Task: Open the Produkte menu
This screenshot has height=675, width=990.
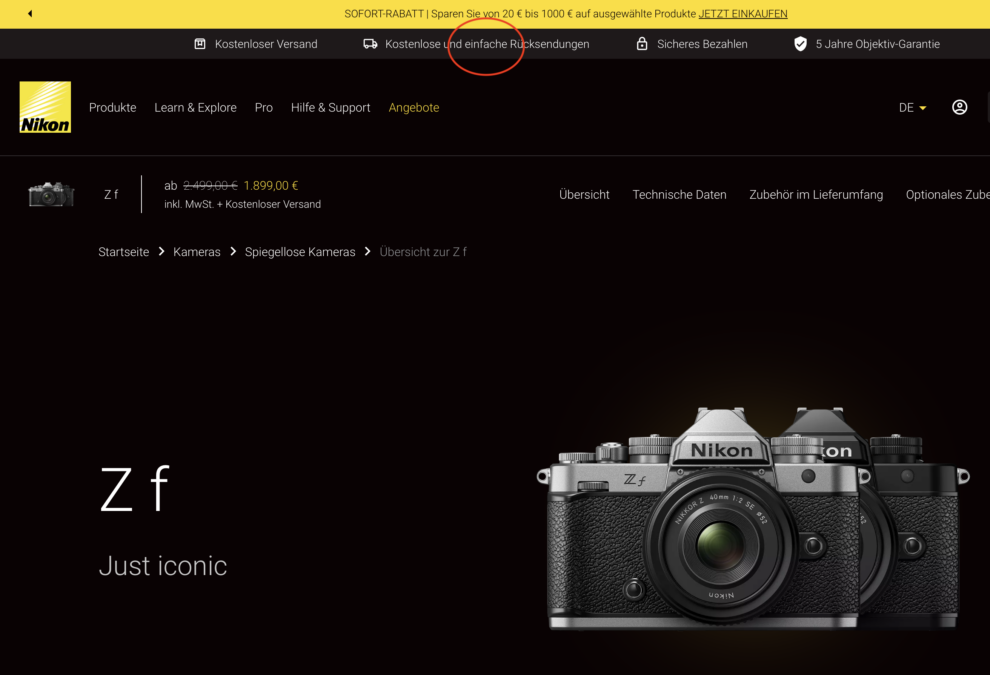Action: (x=112, y=108)
